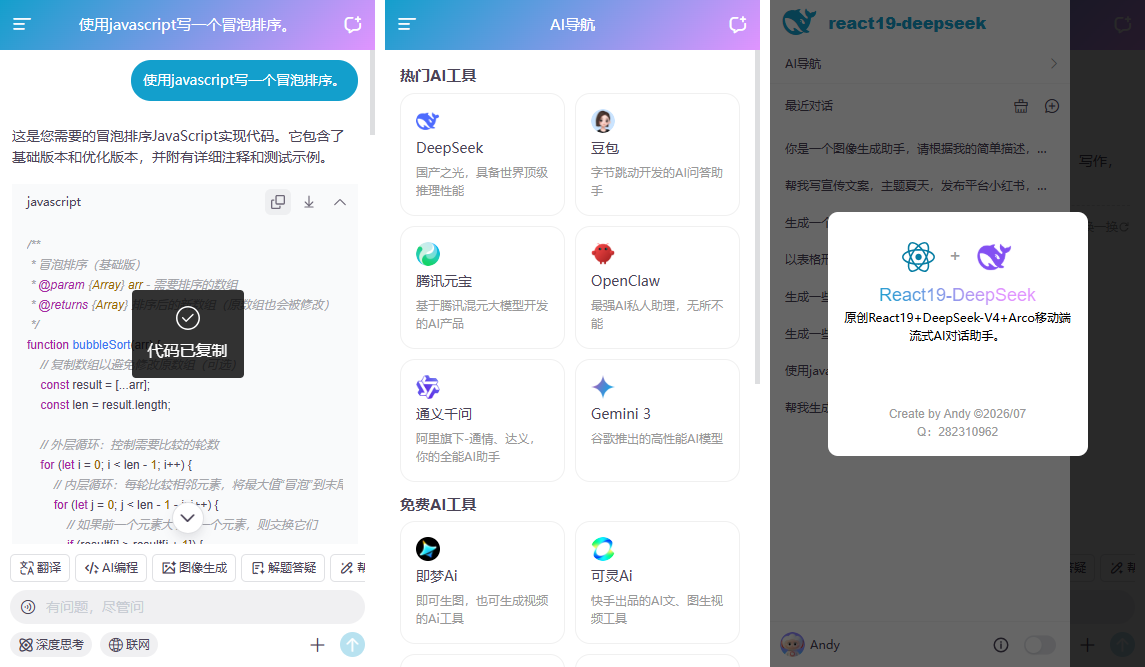Image resolution: width=1145 pixels, height=667 pixels.
Task: Toggle 深度思考 mode
Action: [x=51, y=644]
